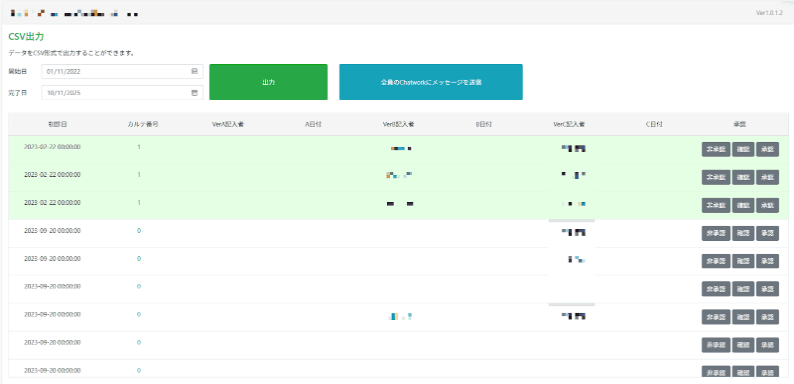The width and height of the screenshot is (794, 384).
Task: Click the カルテ番号 column header
Action: coord(143,124)
